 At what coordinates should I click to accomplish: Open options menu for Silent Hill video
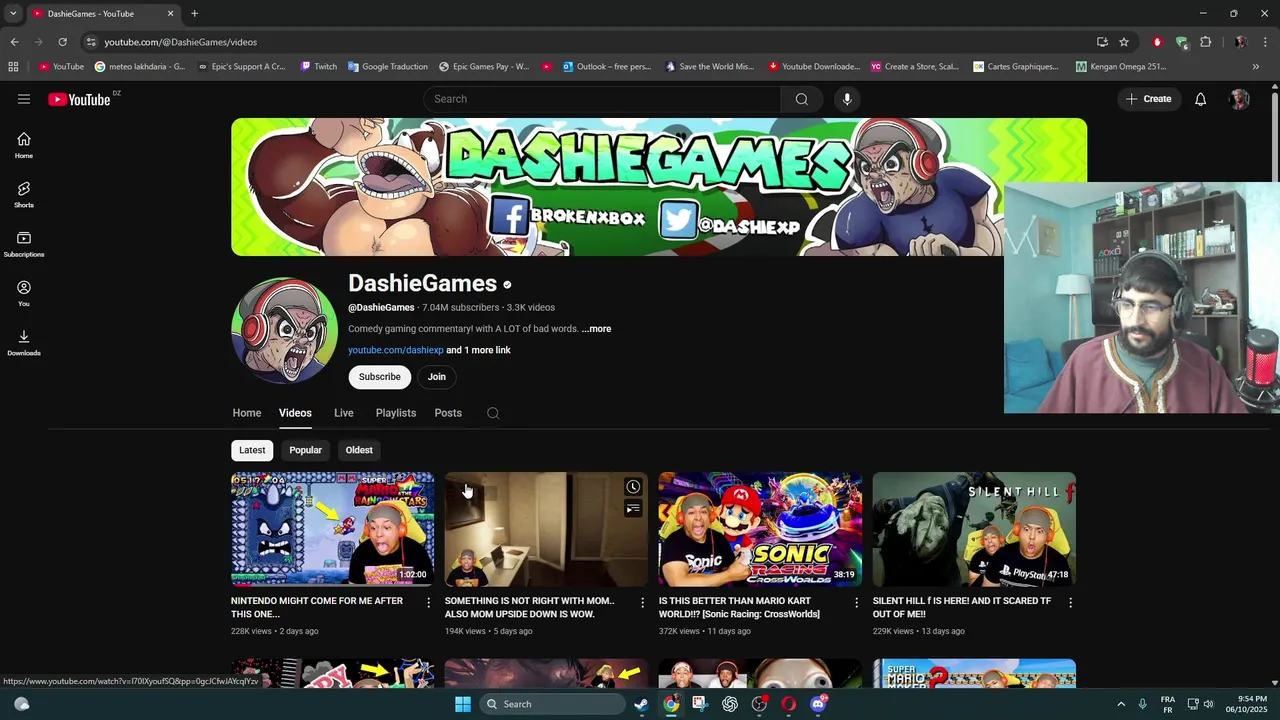pyautogui.click(x=1071, y=602)
